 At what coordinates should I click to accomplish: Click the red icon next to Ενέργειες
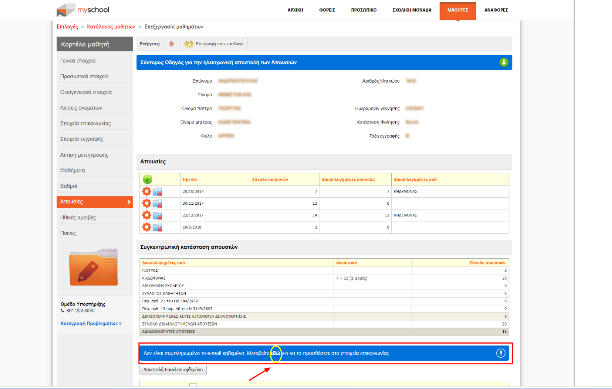point(172,44)
